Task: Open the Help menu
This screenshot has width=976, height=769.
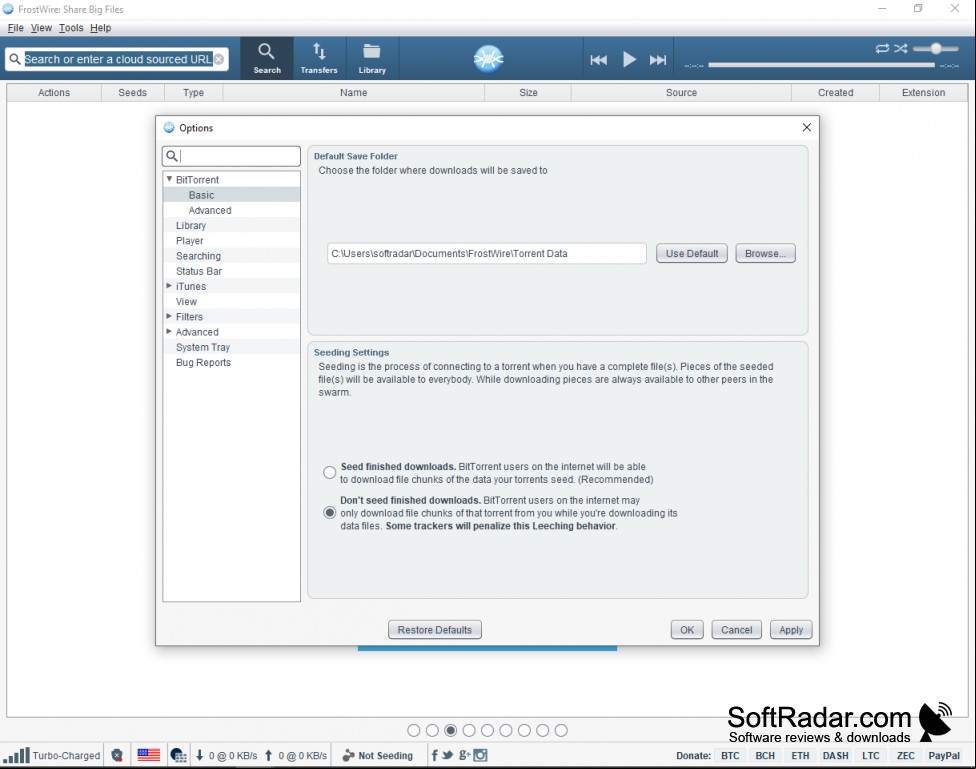Action: [x=100, y=28]
